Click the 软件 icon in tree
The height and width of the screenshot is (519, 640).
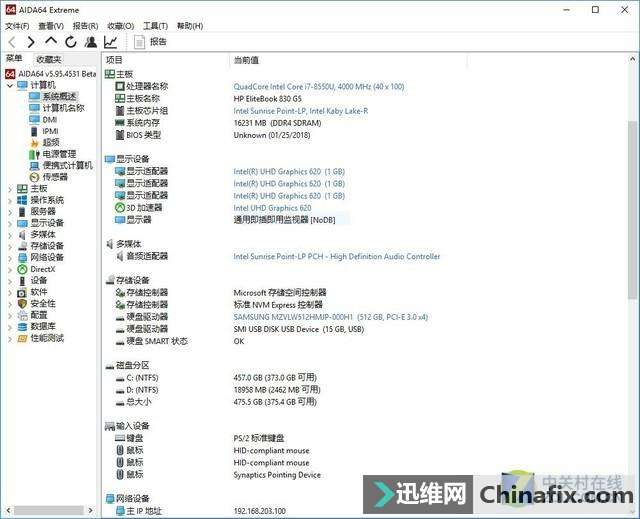coord(22,292)
